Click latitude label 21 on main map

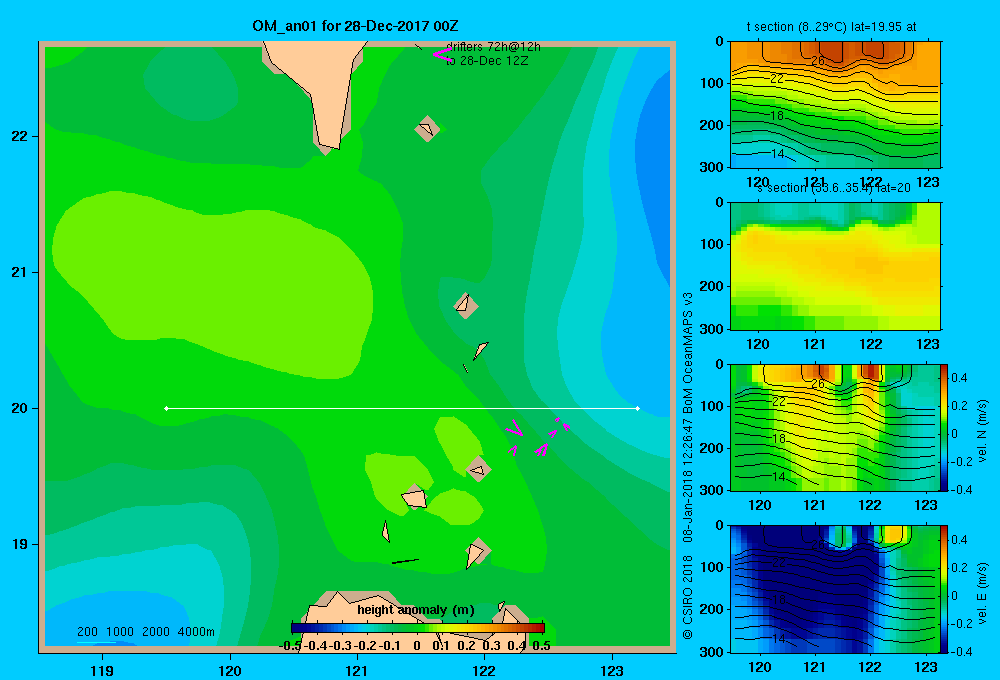[20, 272]
